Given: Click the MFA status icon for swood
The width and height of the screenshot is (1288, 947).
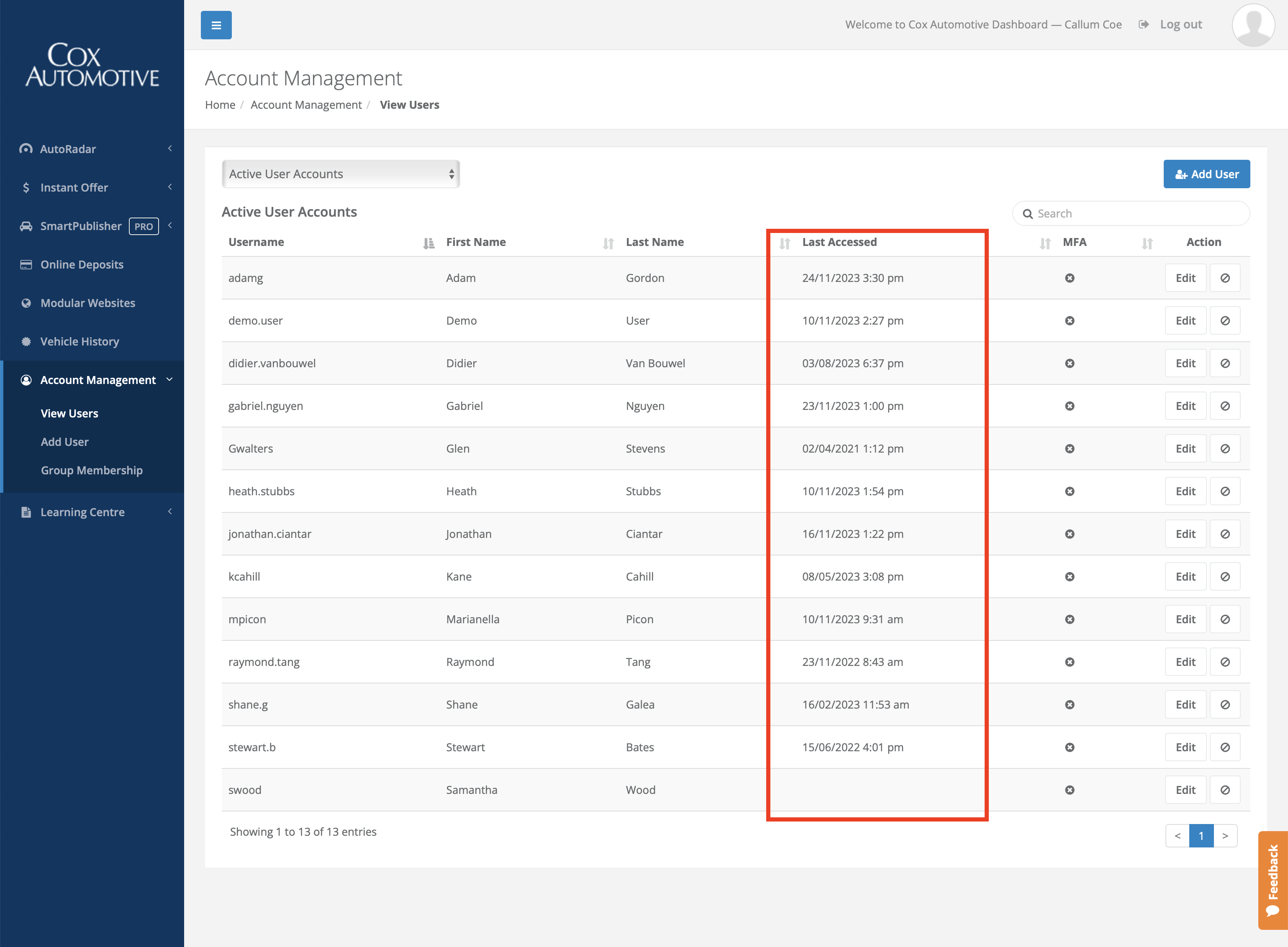Looking at the screenshot, I should click(x=1070, y=790).
